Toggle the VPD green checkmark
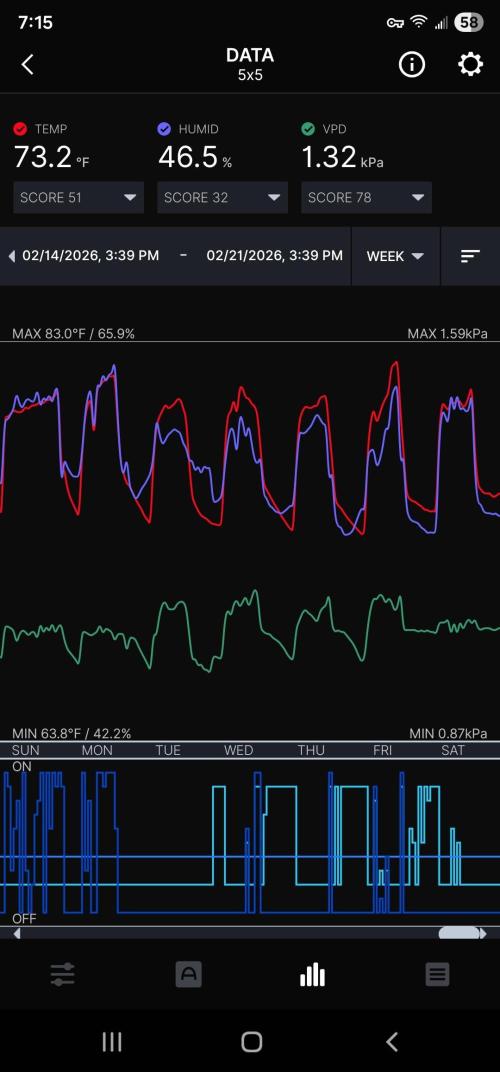This screenshot has width=500, height=1072. pyautogui.click(x=308, y=129)
